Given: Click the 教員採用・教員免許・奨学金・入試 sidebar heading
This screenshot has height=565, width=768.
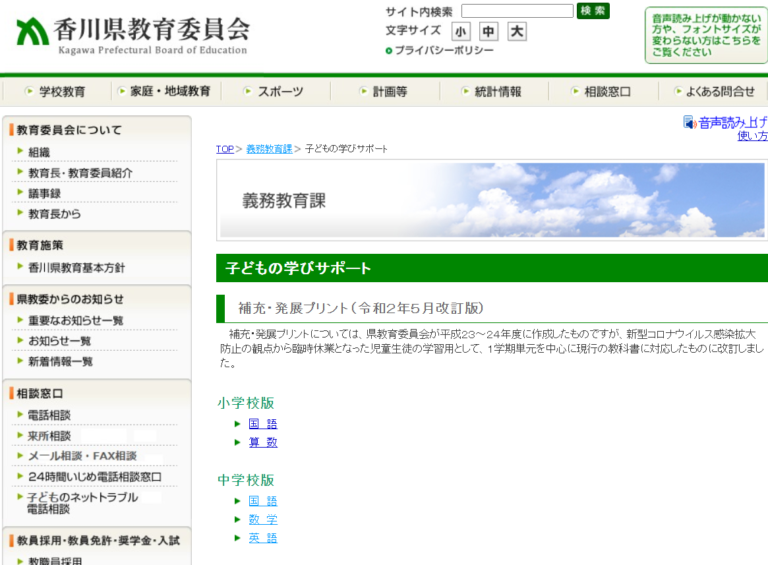Looking at the screenshot, I should pos(98,541).
